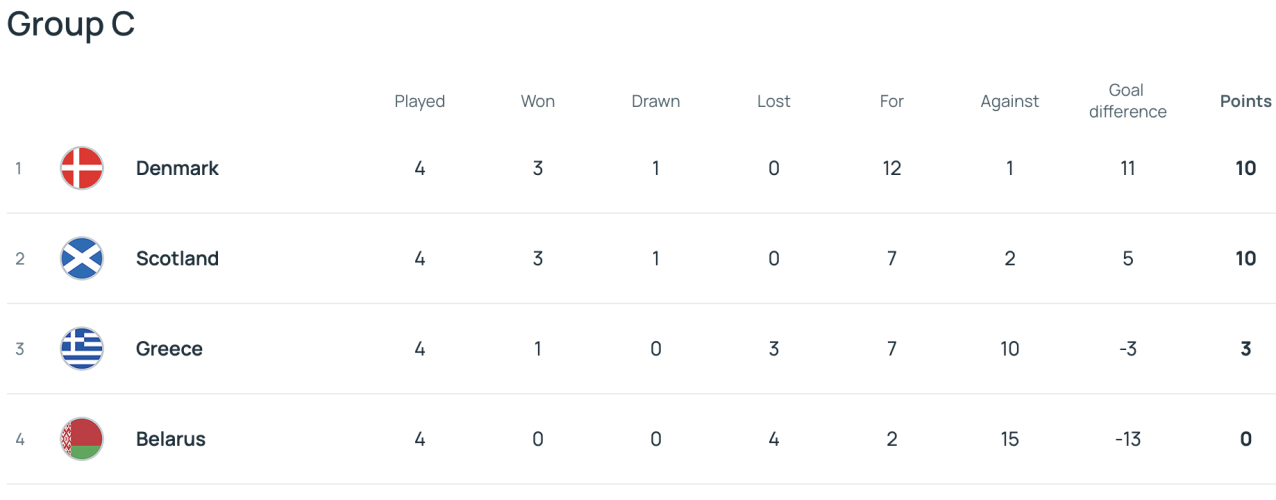Click the Scotland flag icon
This screenshot has width=1276, height=500.
[82, 258]
